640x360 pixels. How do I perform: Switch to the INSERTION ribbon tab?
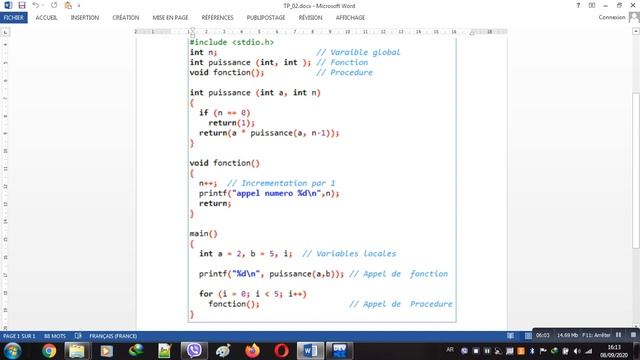pyautogui.click(x=85, y=18)
